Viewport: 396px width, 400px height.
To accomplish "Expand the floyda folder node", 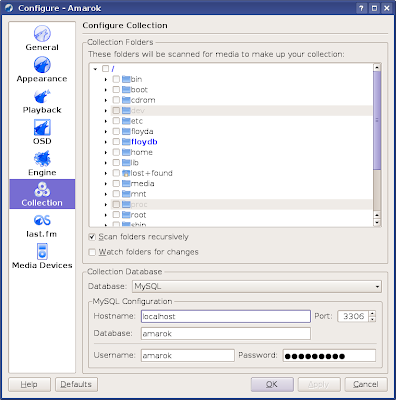I will click(106, 132).
